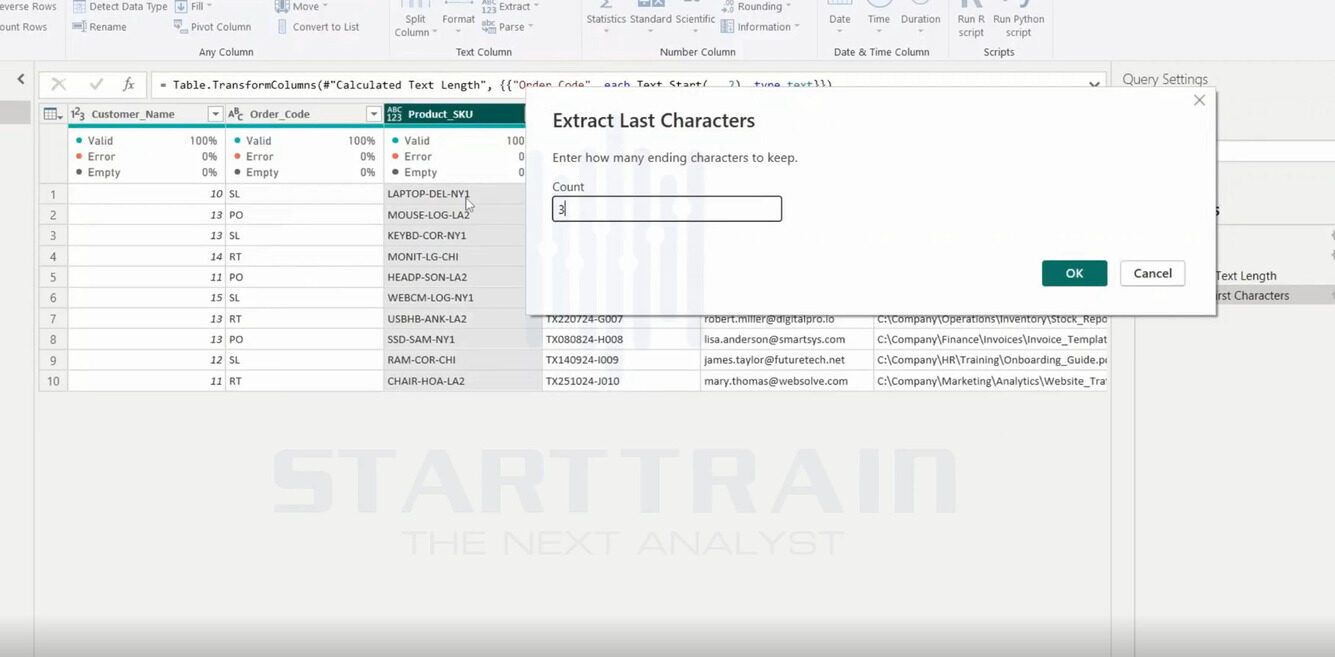Open the Customer_Name column filter dropdown

click(215, 114)
